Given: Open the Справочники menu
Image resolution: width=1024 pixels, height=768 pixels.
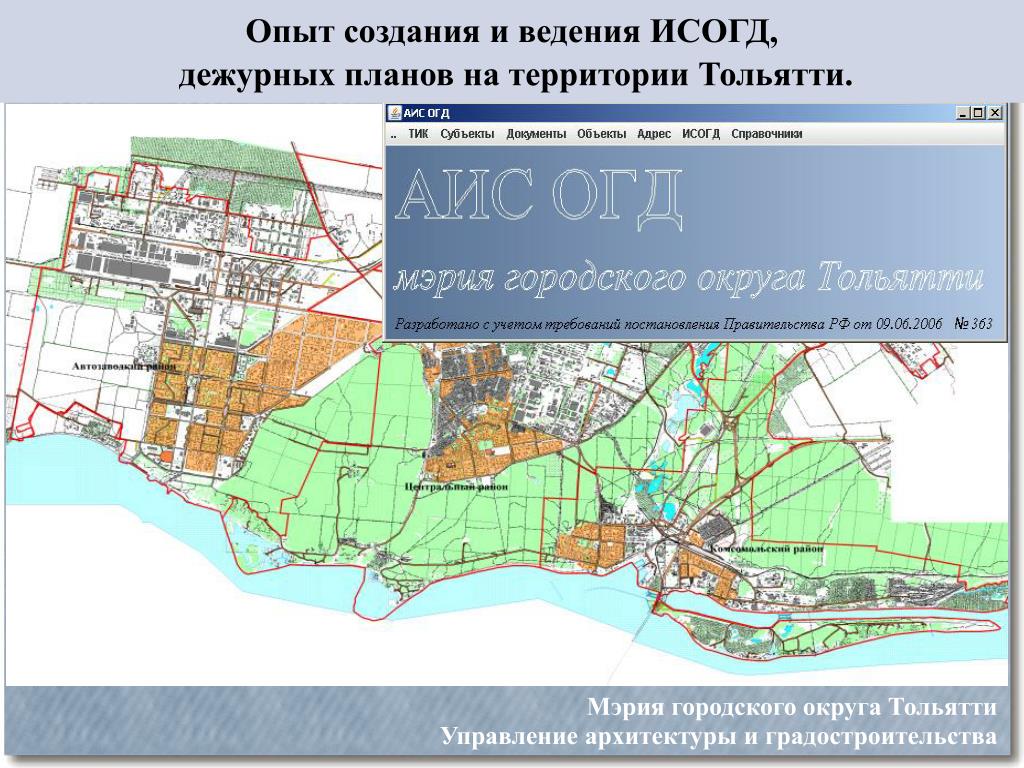Looking at the screenshot, I should tap(767, 134).
